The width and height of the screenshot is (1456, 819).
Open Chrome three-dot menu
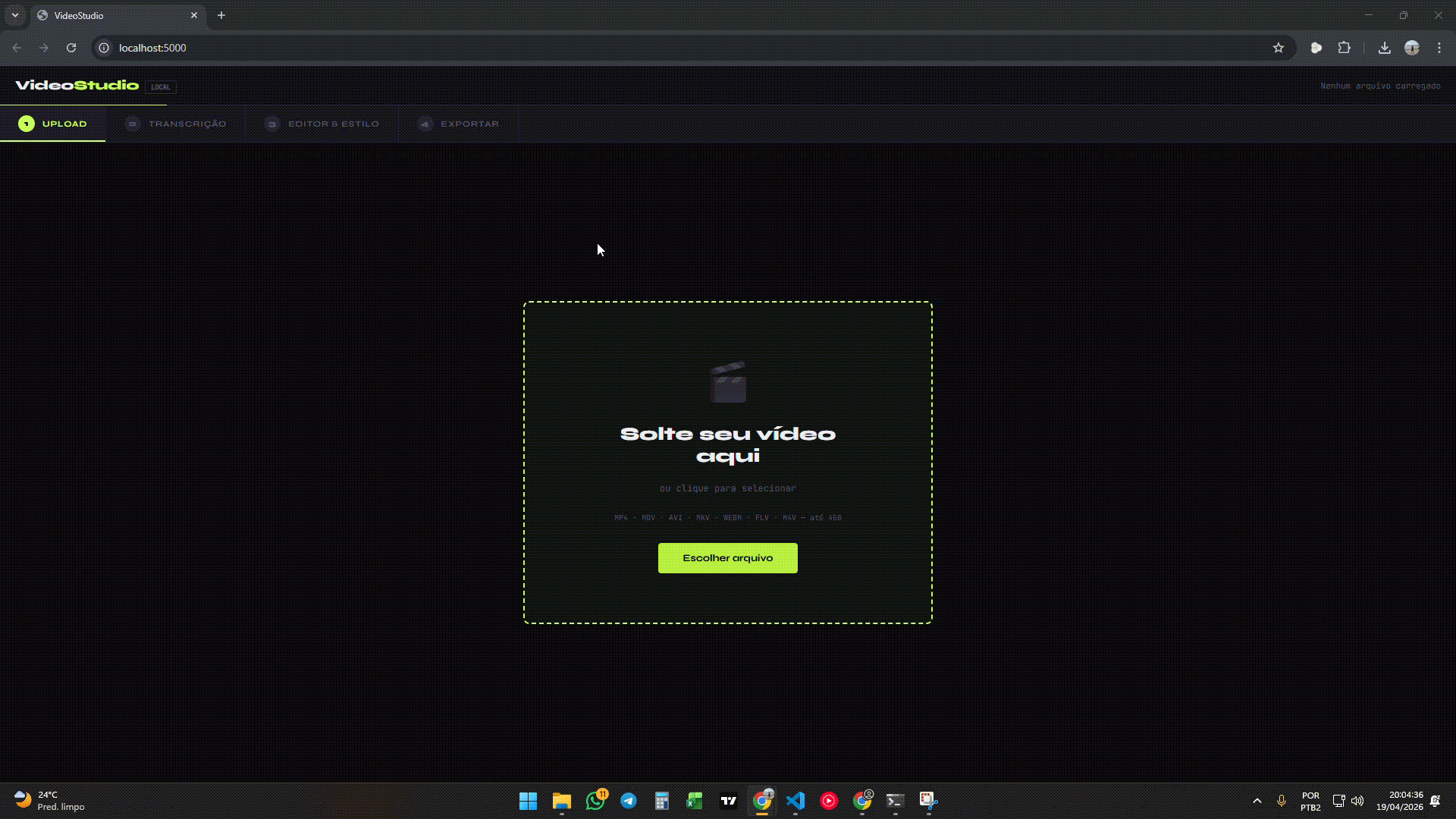[1439, 48]
